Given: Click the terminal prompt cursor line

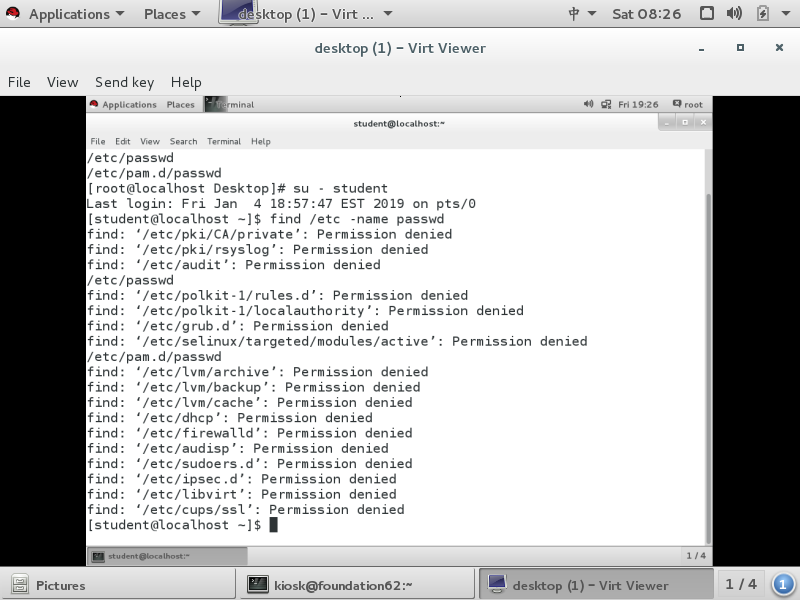Looking at the screenshot, I should pos(183,525).
